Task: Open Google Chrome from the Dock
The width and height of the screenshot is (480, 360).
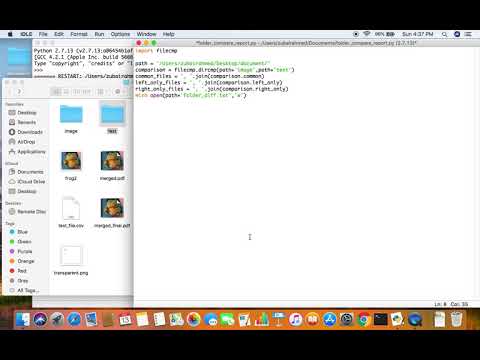Action: pos(364,319)
